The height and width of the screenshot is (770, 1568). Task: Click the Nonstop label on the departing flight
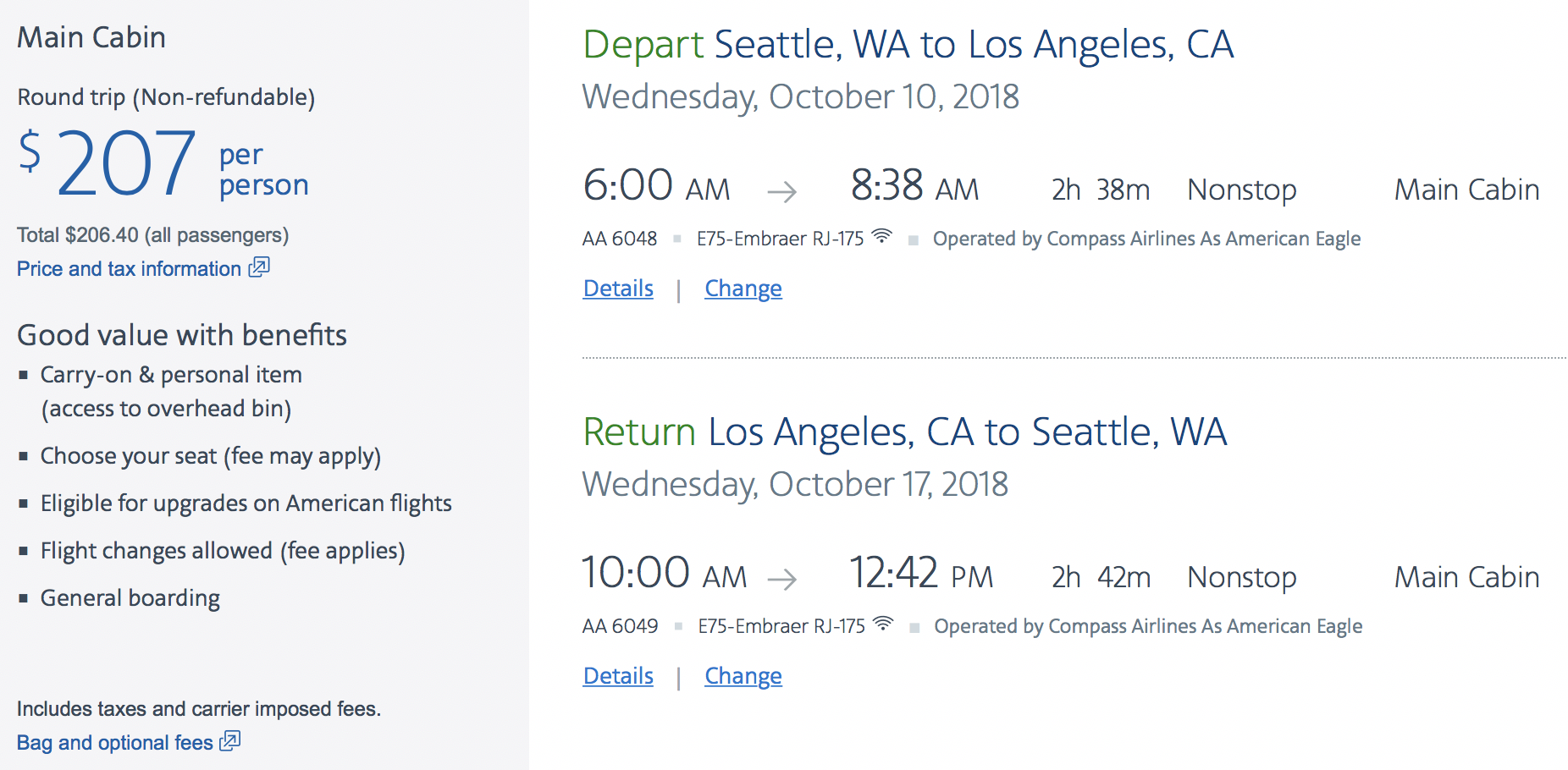pos(1241,190)
